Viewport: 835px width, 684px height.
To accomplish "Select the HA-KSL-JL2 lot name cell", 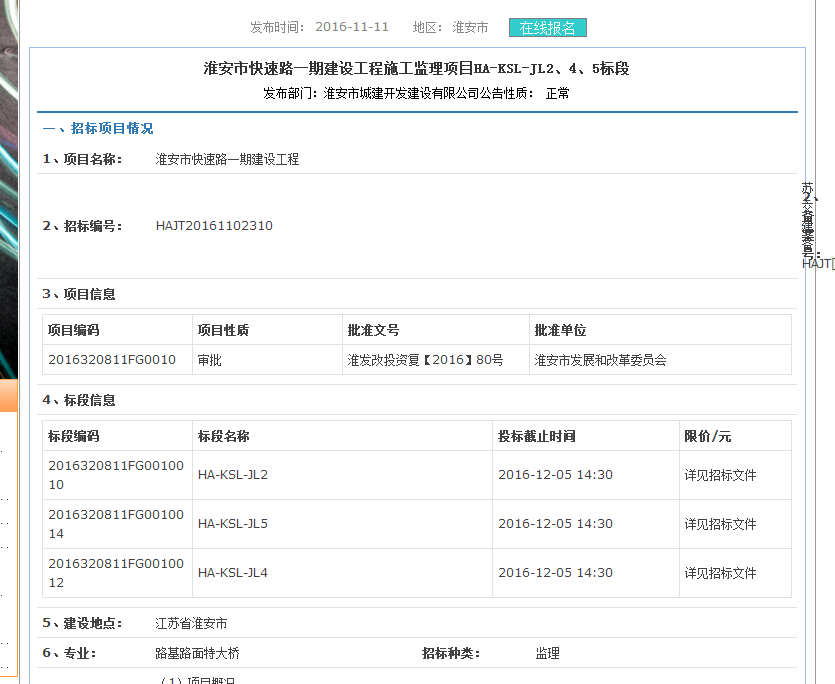I will [233, 475].
